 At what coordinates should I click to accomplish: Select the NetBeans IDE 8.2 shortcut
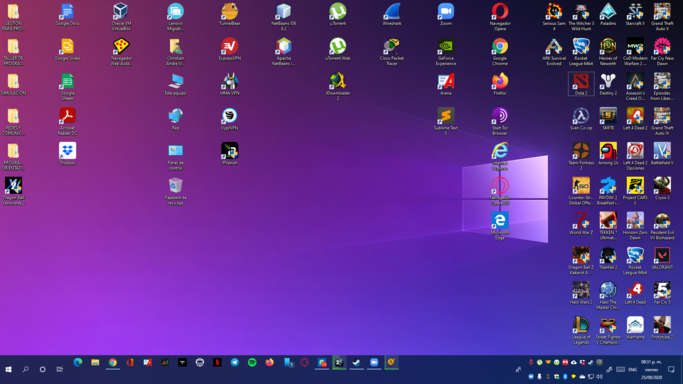pos(284,17)
